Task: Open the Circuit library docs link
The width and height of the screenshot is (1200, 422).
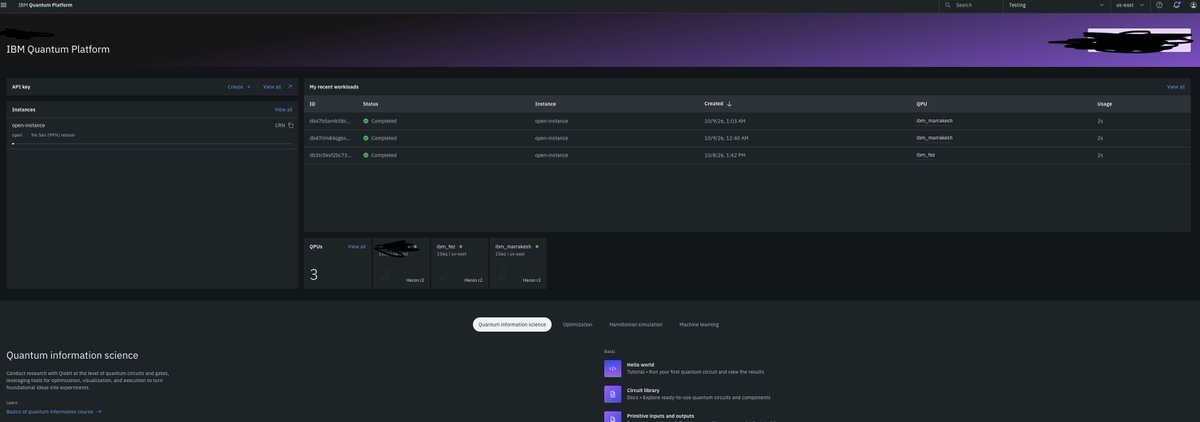Action: (643, 390)
